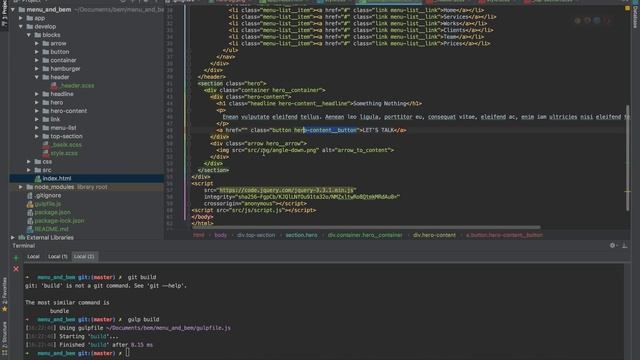Toggle the Structure tool window
Viewport: 640px width, 360px height.
pos(4,339)
